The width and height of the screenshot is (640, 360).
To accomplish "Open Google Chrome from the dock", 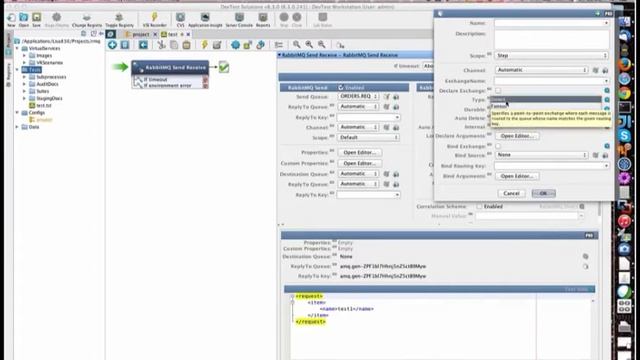I will tap(624, 93).
